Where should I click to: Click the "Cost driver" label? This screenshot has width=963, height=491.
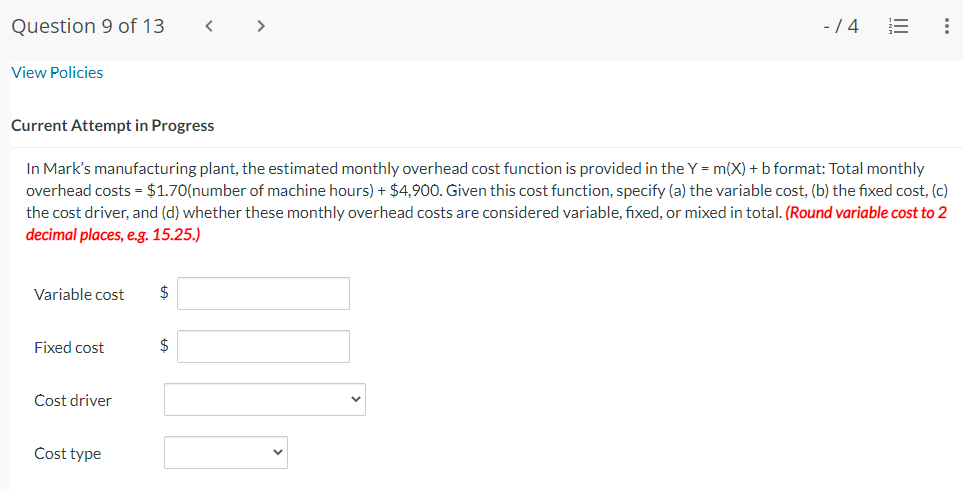pyautogui.click(x=73, y=400)
